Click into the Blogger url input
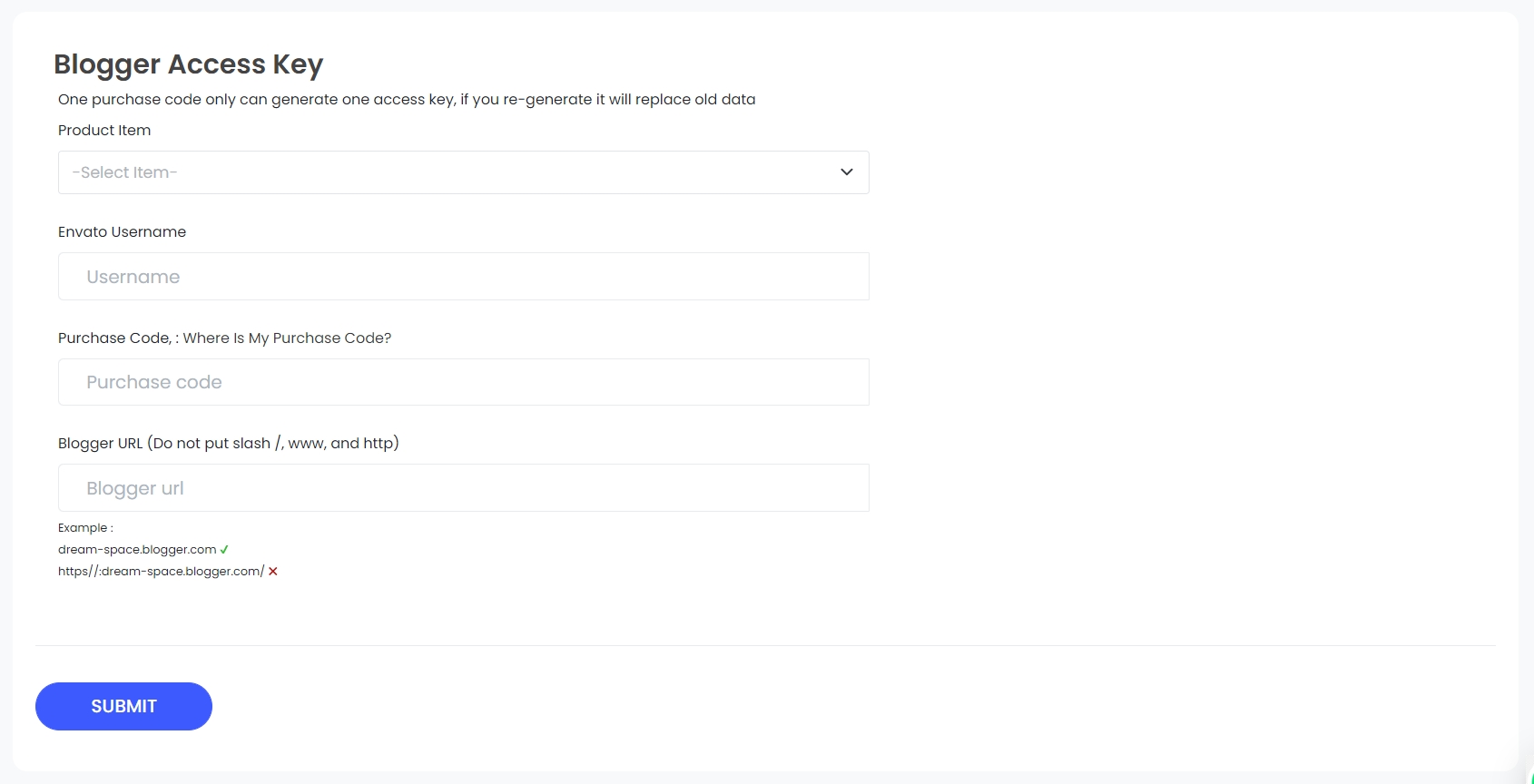 (463, 488)
